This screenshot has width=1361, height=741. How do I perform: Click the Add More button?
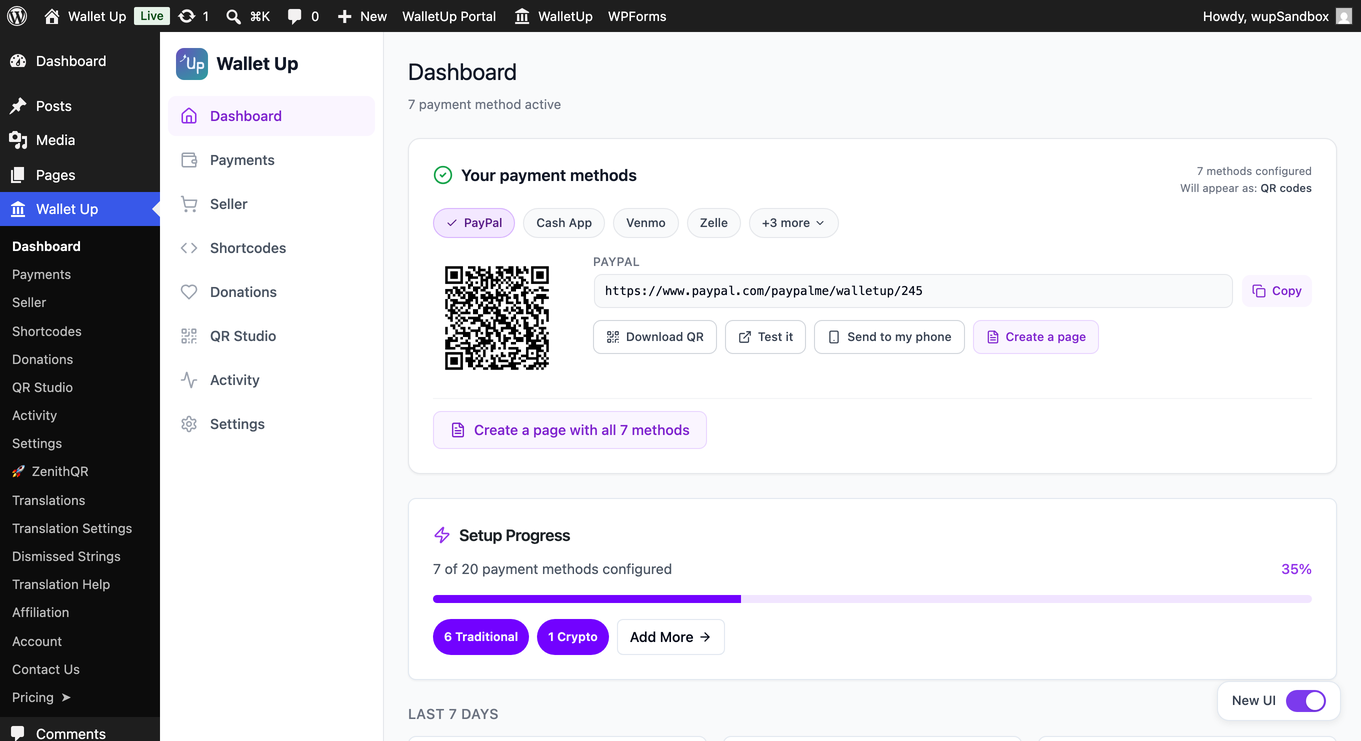coord(671,637)
